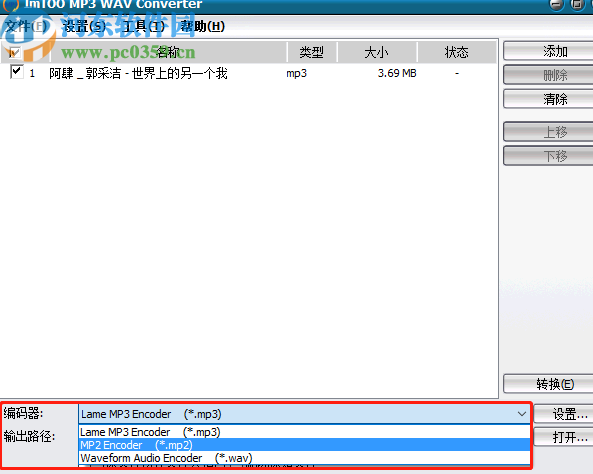593x474 pixels.
Task: Open the 帮助(H) menu
Action: tap(203, 26)
